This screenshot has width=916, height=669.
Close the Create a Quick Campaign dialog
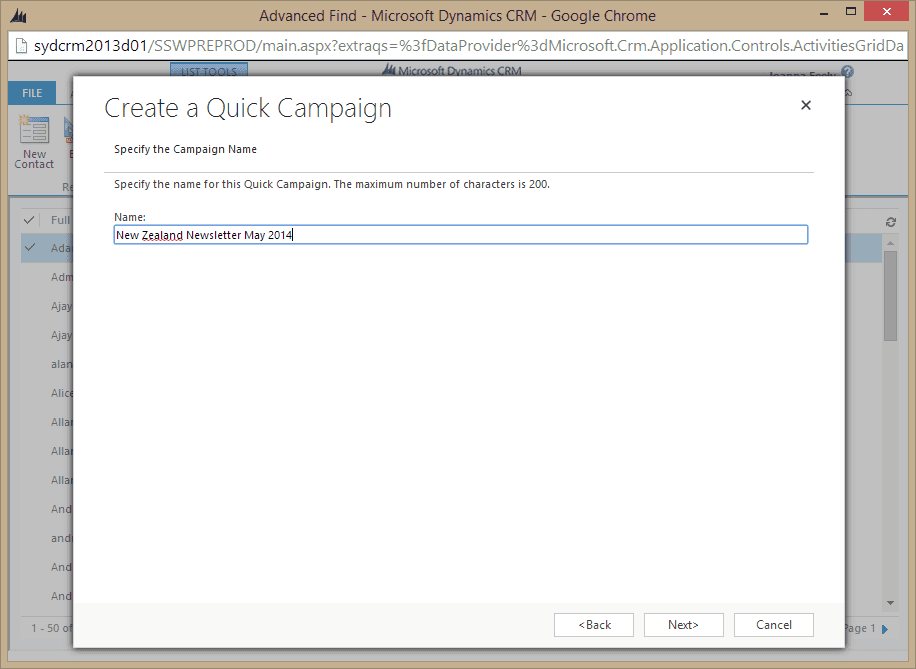click(x=806, y=105)
